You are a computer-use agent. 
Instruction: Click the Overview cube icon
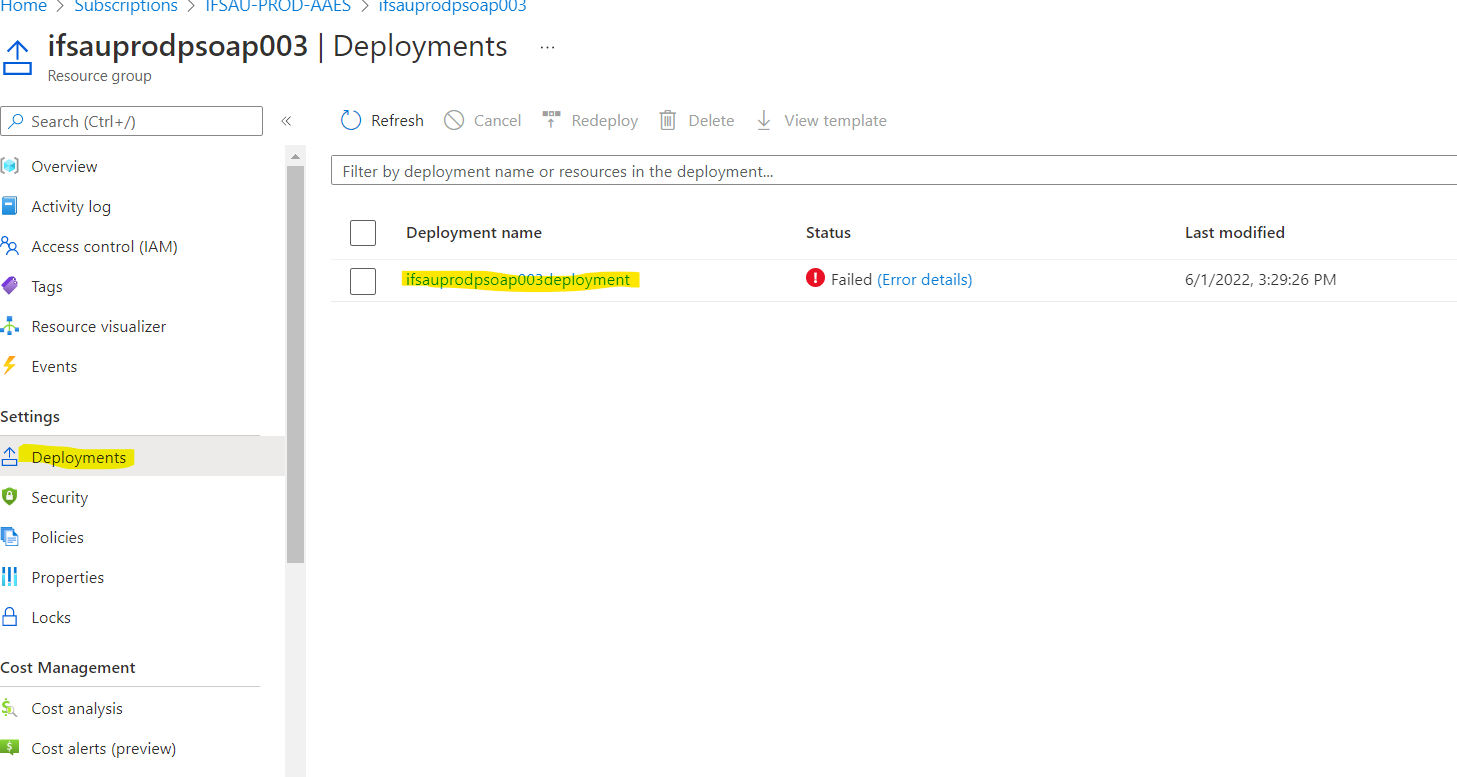click(x=10, y=166)
